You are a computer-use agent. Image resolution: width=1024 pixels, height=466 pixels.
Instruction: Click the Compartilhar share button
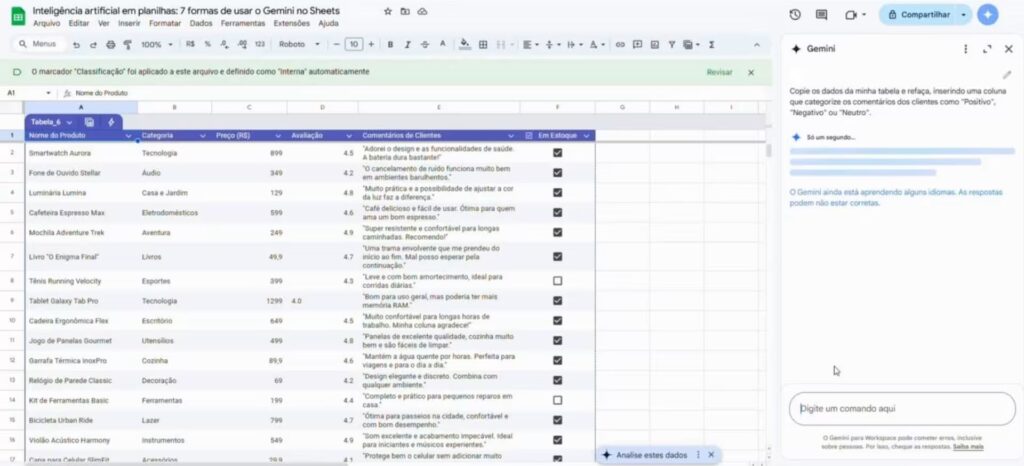pyautogui.click(x=918, y=14)
